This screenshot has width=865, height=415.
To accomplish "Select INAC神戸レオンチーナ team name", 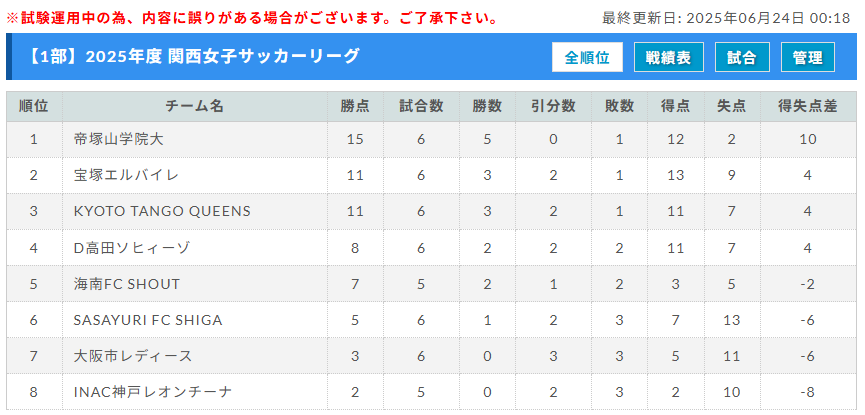I will [x=153, y=392].
